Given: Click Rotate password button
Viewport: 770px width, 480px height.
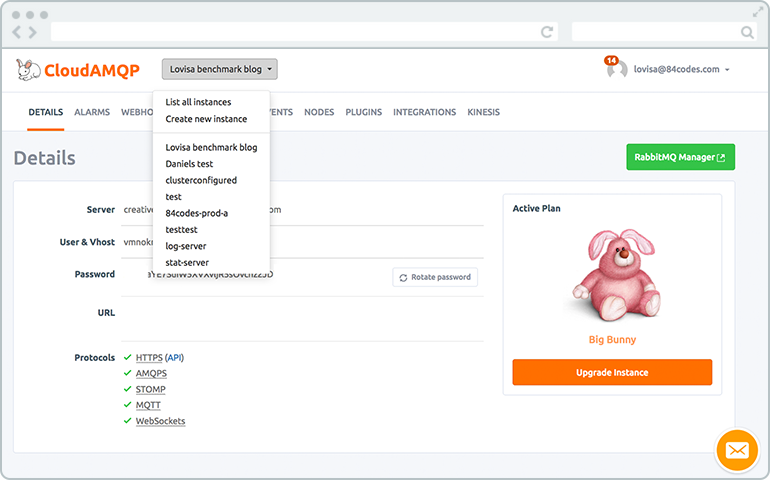Looking at the screenshot, I should 435,277.
